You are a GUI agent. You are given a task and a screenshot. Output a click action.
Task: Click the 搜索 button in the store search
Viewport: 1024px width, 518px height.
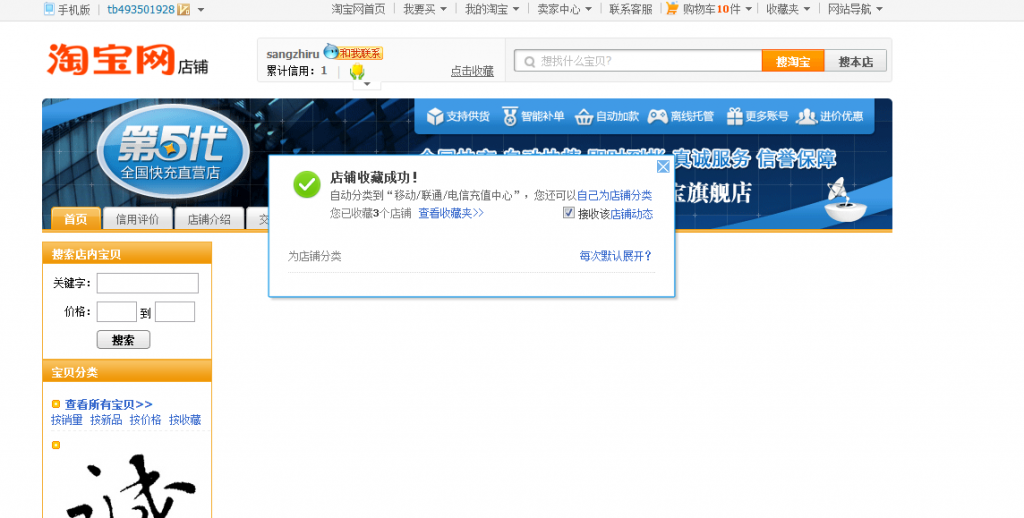pyautogui.click(x=123, y=340)
